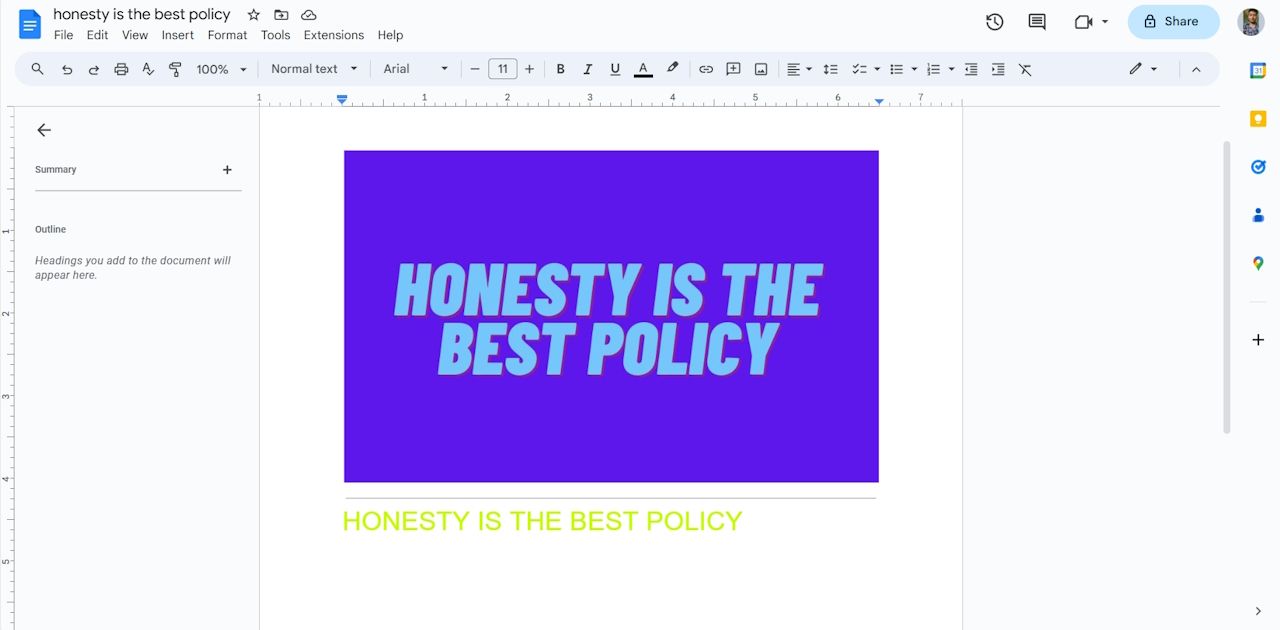Clear formatting of selected text
Image resolution: width=1280 pixels, height=630 pixels.
click(1025, 69)
